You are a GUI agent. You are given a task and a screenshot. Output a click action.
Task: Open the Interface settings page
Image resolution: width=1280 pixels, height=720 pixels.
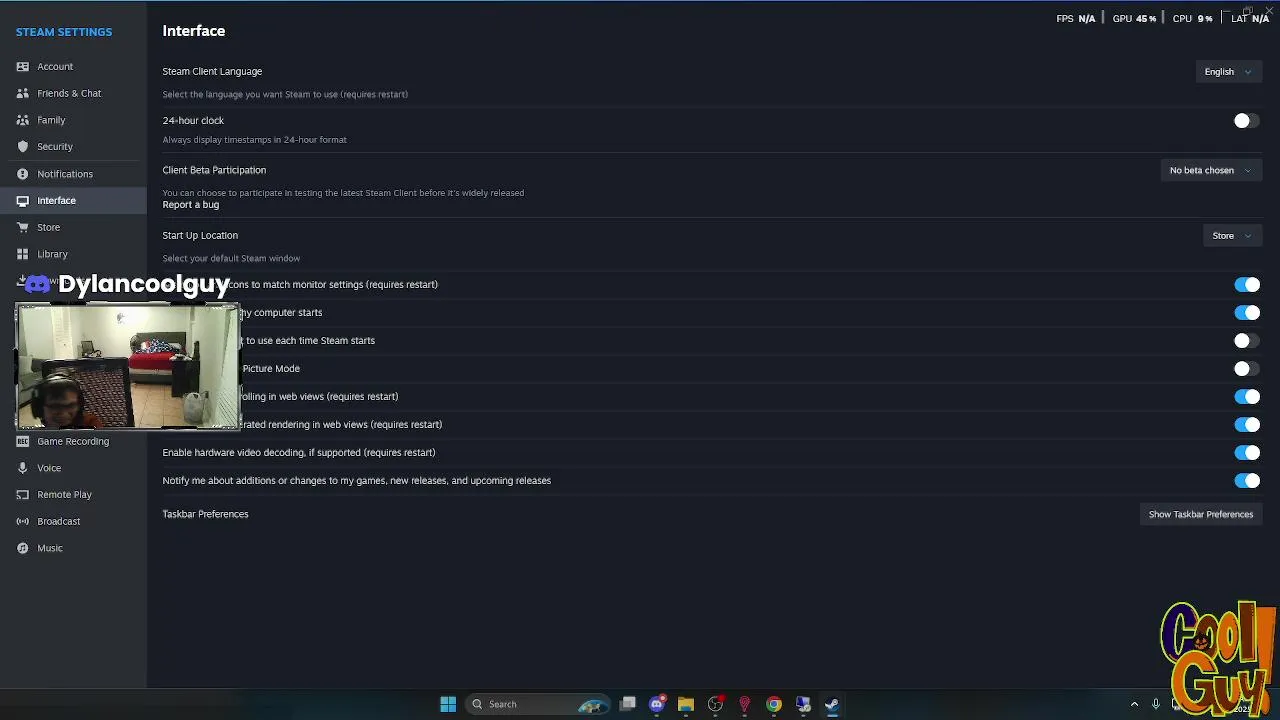coord(73,201)
